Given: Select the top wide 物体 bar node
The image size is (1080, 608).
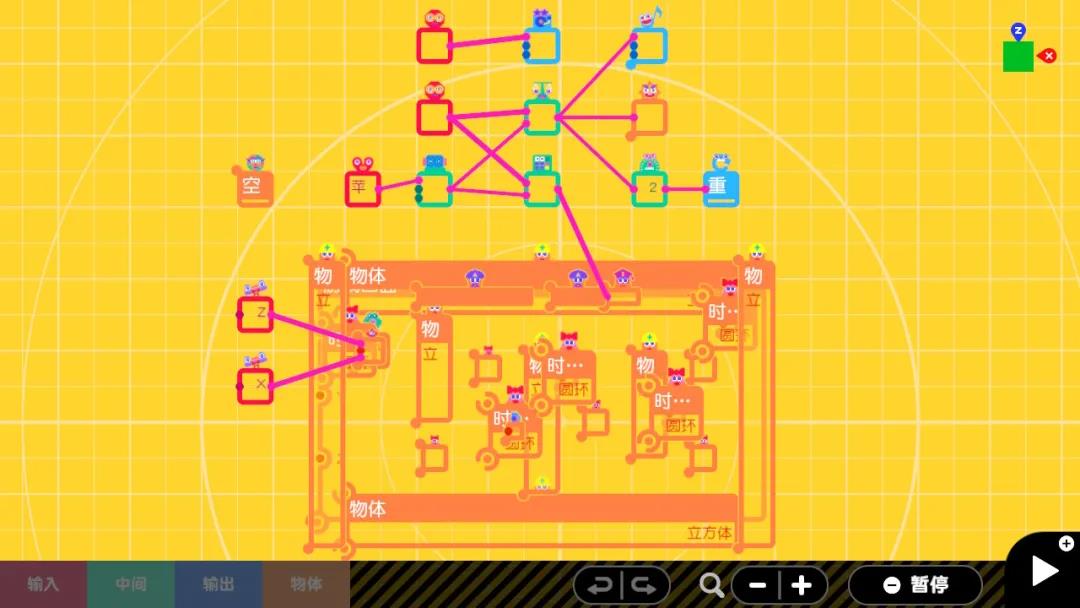Looking at the screenshot, I should pos(541,276).
